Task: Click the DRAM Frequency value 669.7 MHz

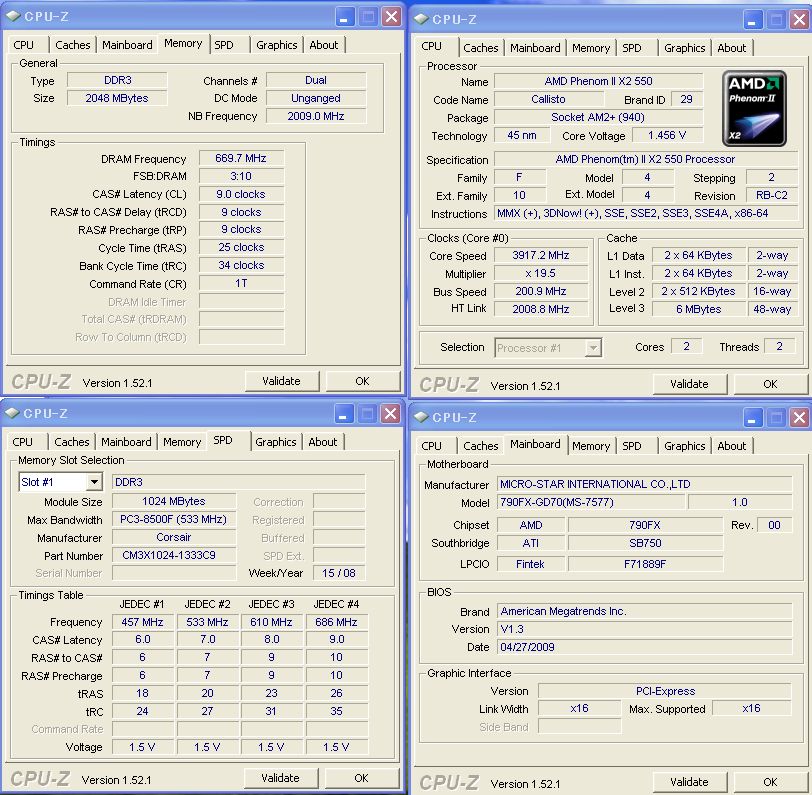Action: tap(241, 158)
